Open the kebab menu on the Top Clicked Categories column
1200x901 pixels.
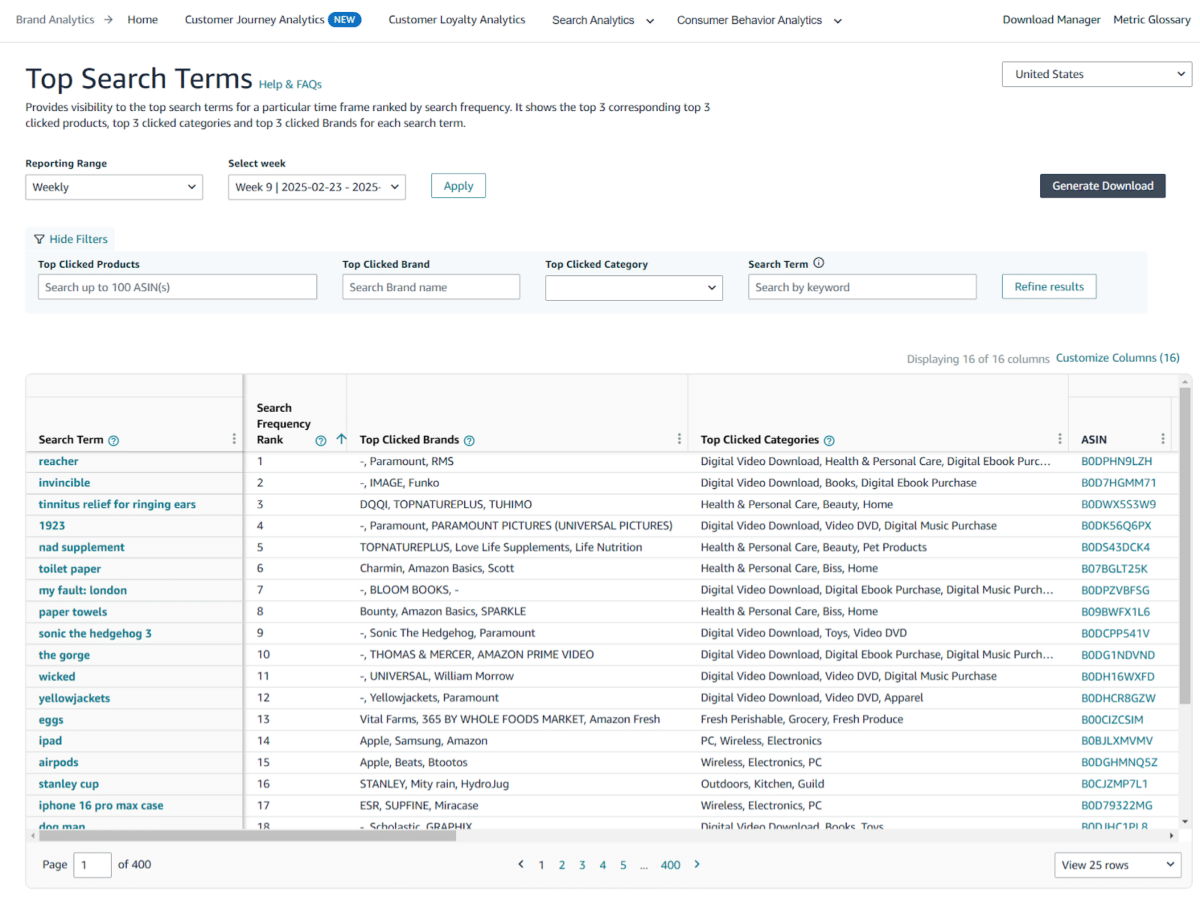1059,438
